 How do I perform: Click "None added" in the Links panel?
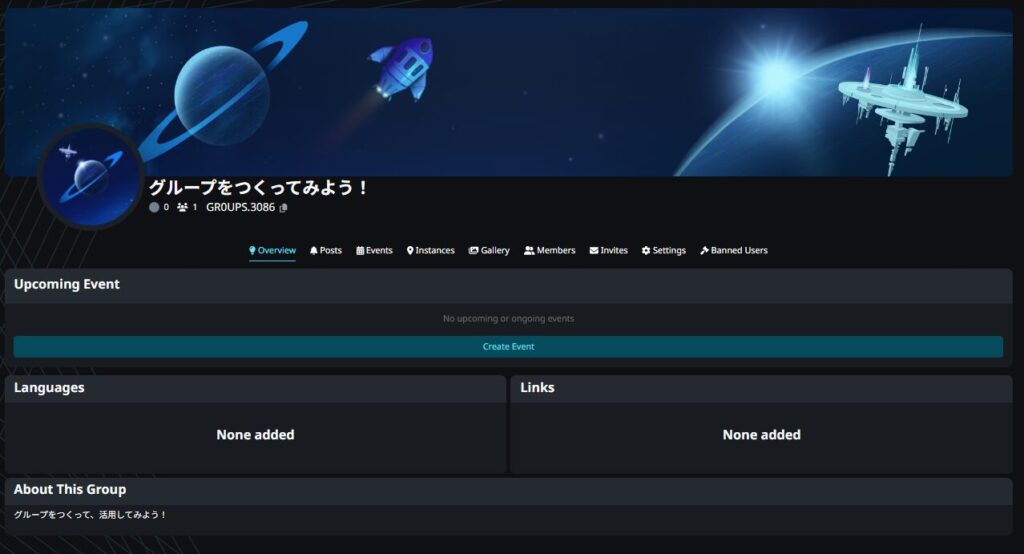click(x=761, y=435)
